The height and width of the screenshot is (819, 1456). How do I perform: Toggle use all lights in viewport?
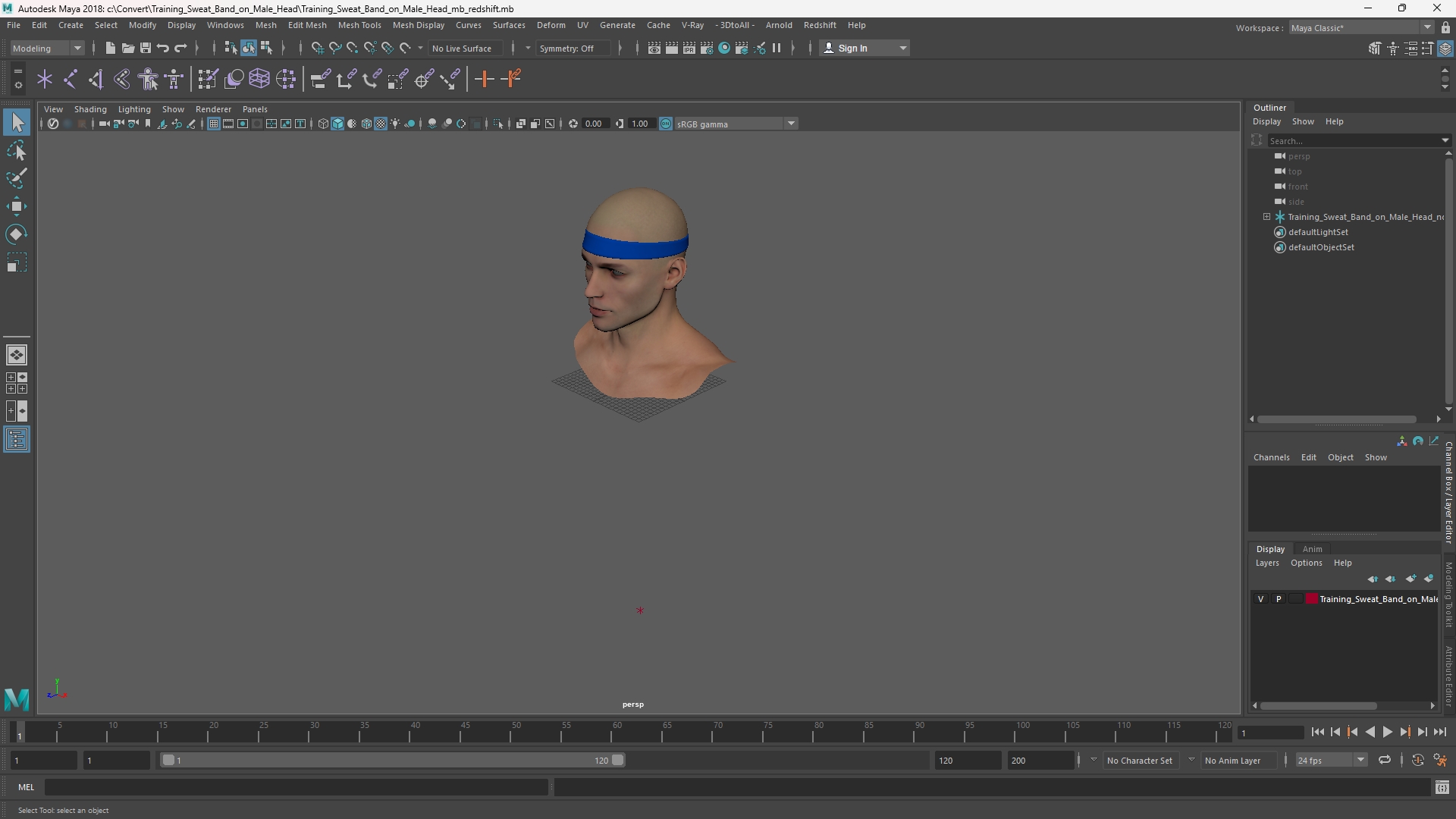[x=395, y=124]
